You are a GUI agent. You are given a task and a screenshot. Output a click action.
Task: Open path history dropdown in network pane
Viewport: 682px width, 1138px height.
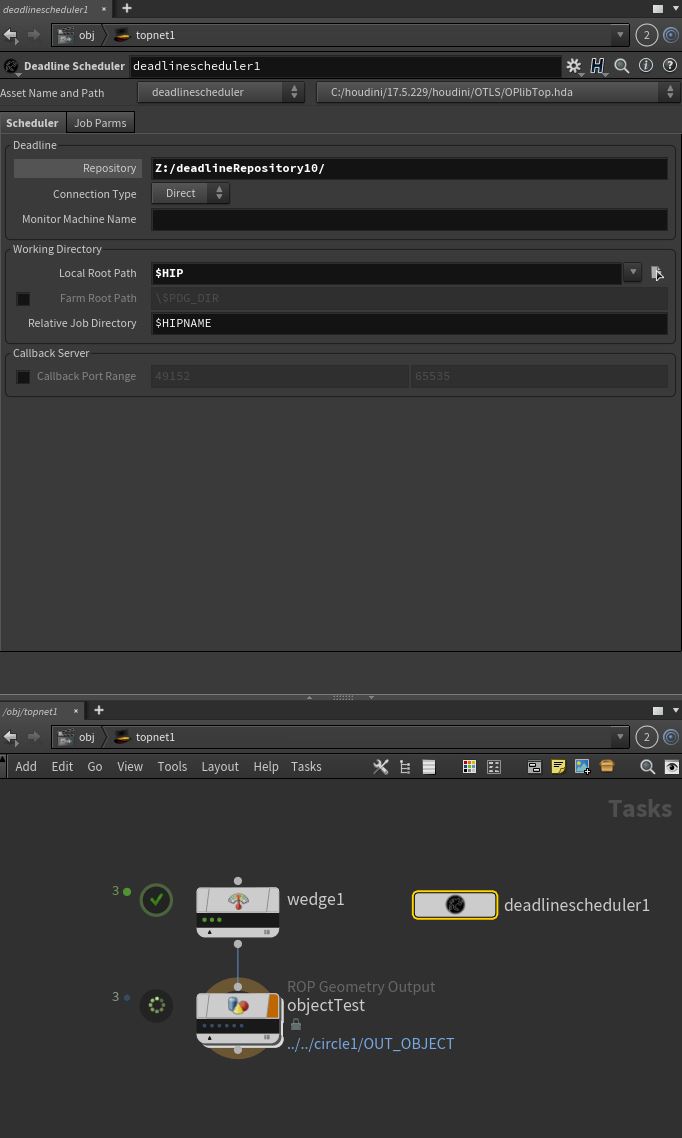pyautogui.click(x=620, y=737)
